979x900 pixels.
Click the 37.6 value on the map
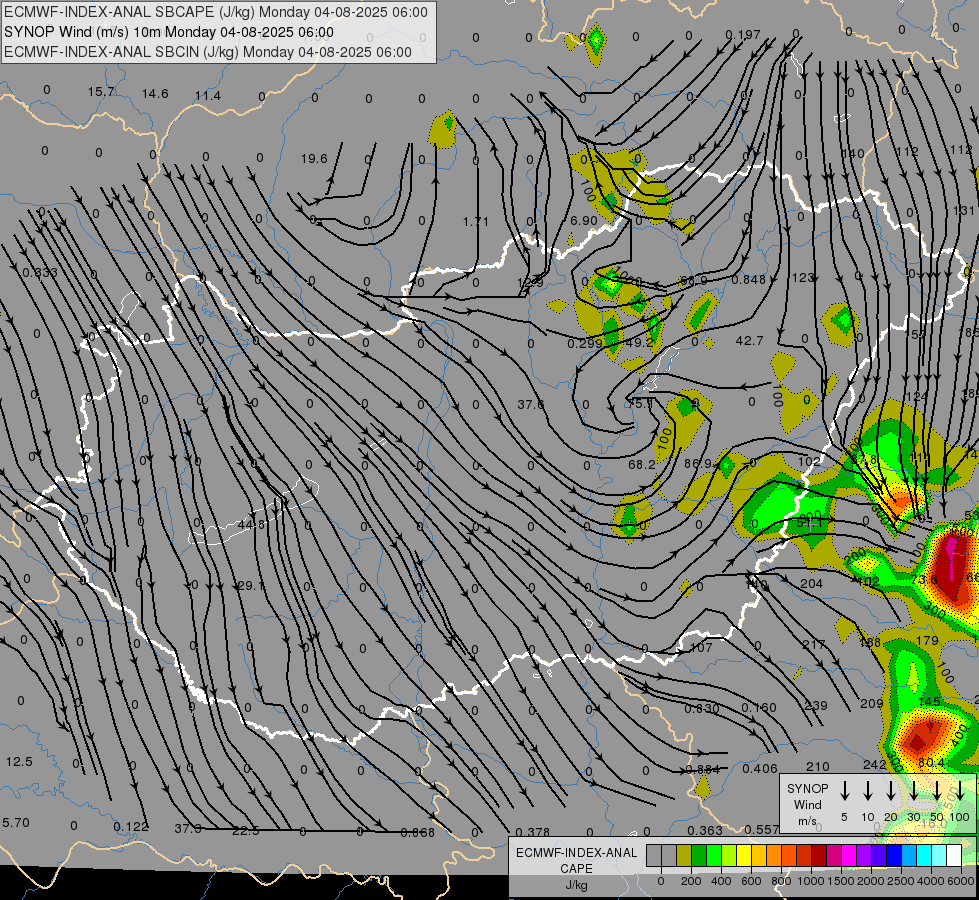pos(530,405)
